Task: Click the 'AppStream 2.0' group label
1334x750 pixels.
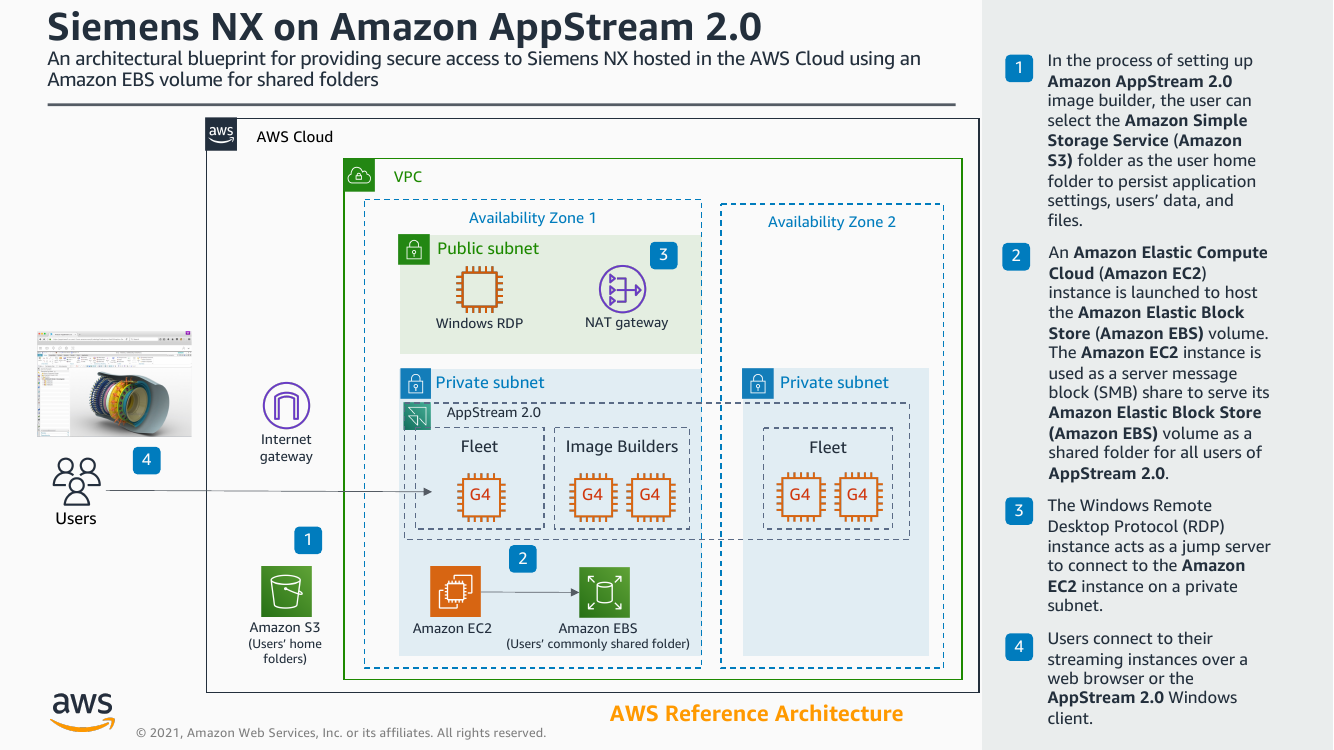Action: [494, 412]
